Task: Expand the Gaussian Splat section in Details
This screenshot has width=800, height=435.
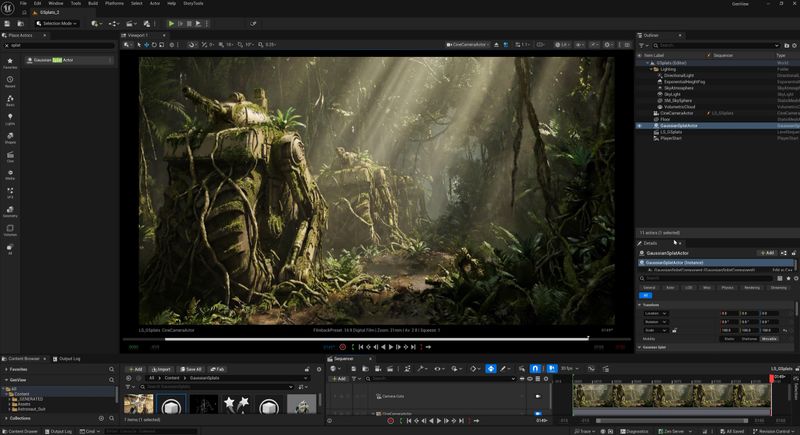Action: 640,347
